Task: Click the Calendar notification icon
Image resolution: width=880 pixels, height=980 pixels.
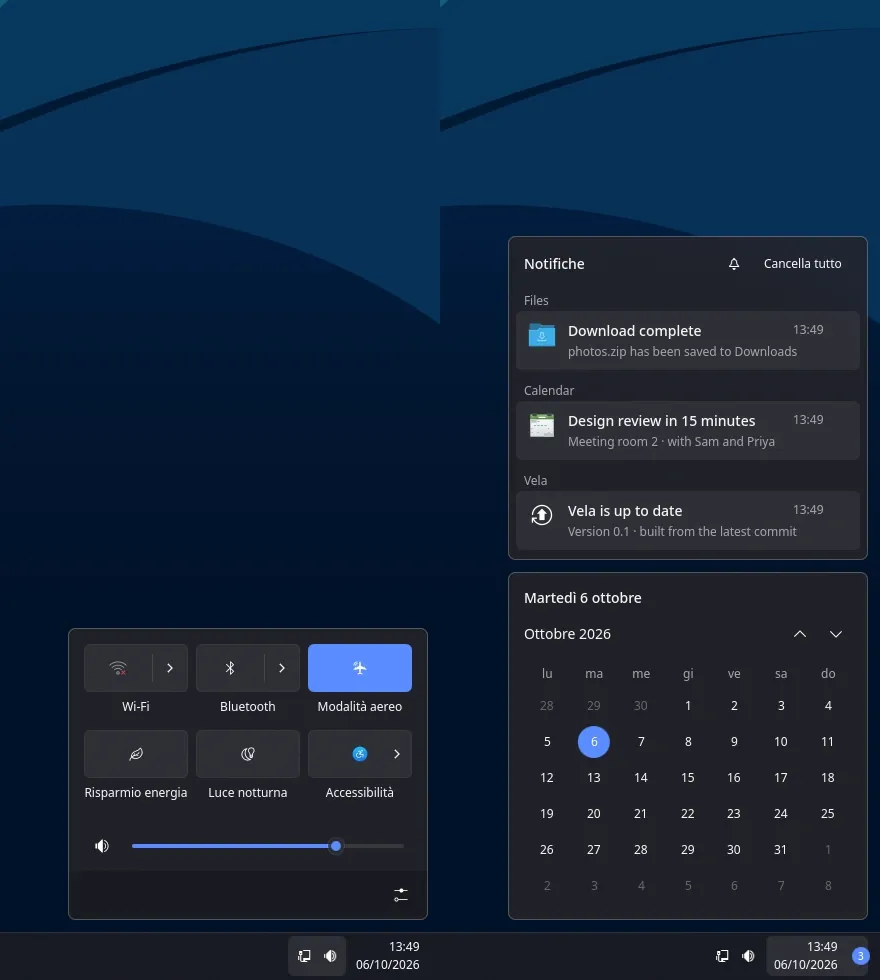Action: coord(542,426)
